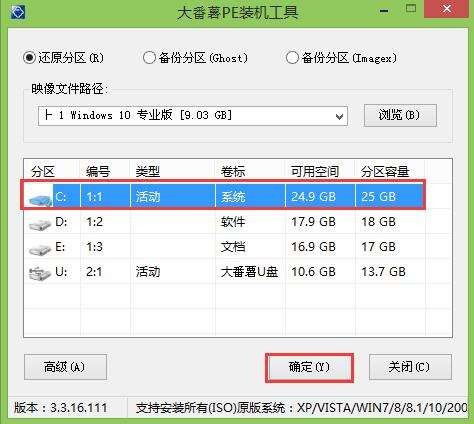Select the 备份分区(Imagex) radio button

pos(292,58)
